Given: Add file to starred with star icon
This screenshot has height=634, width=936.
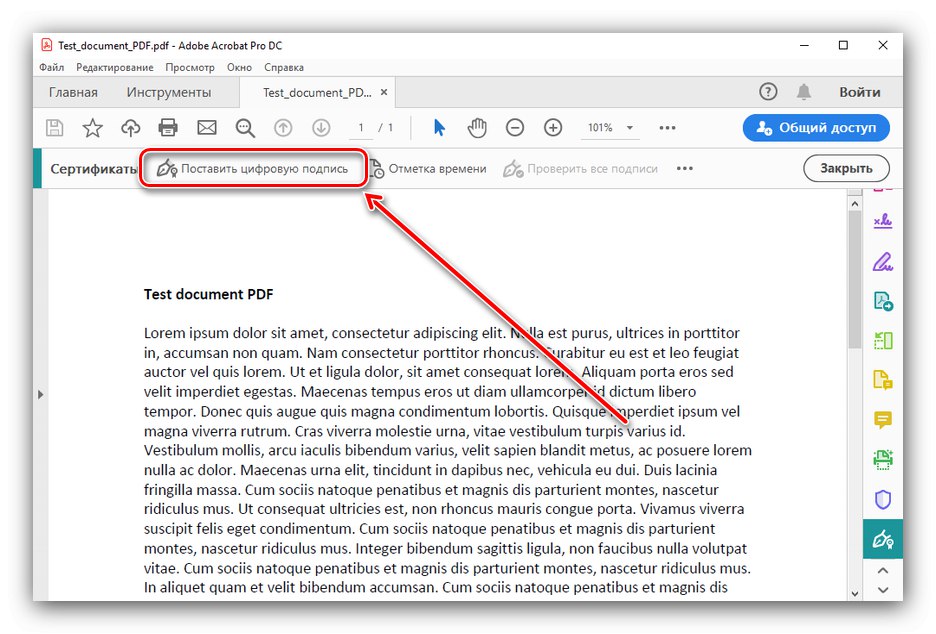Looking at the screenshot, I should (x=93, y=128).
